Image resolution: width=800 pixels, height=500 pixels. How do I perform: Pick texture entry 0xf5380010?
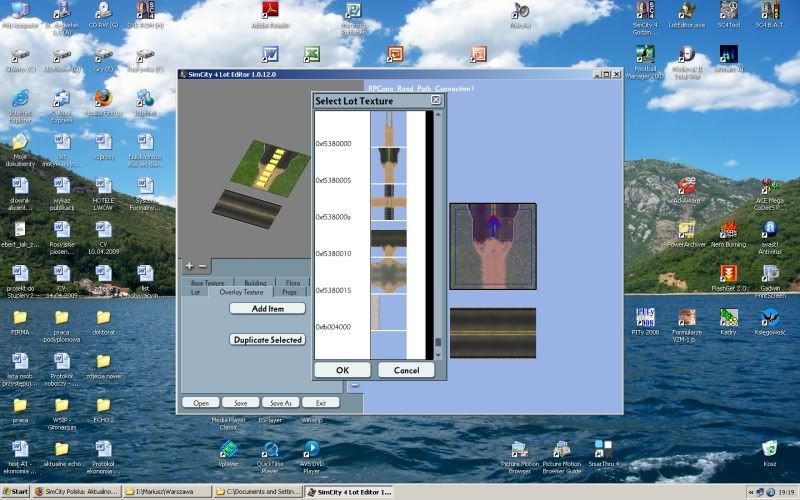pyautogui.click(x=333, y=254)
